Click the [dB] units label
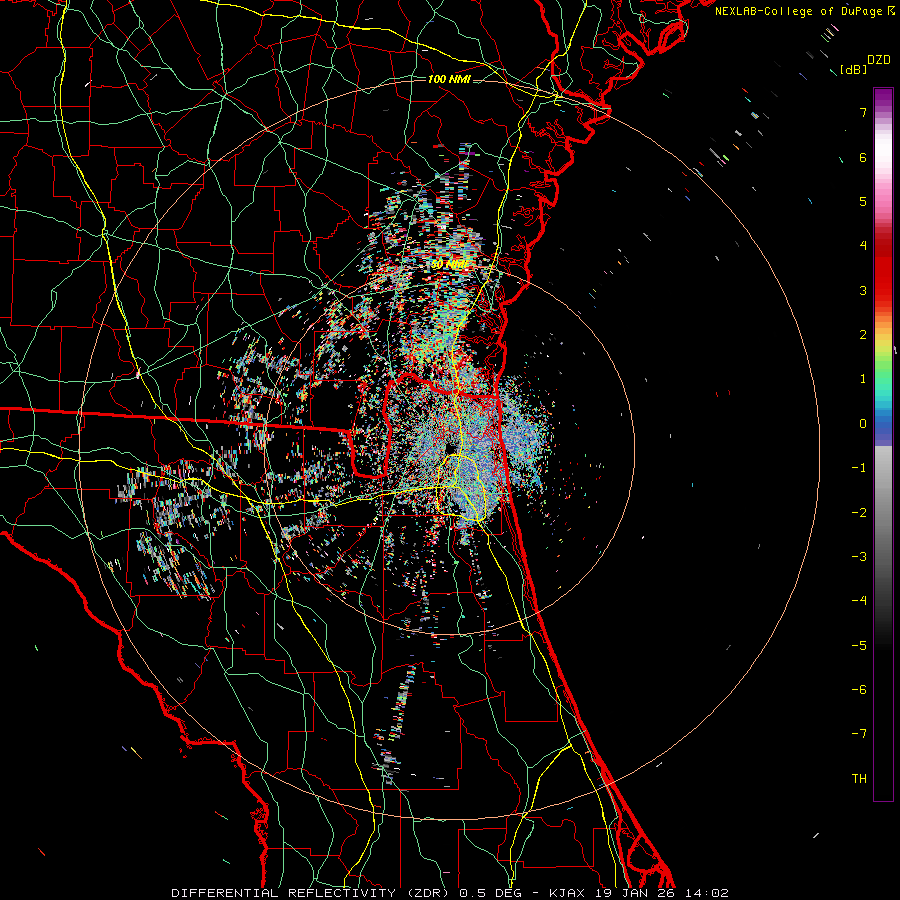 click(x=853, y=70)
